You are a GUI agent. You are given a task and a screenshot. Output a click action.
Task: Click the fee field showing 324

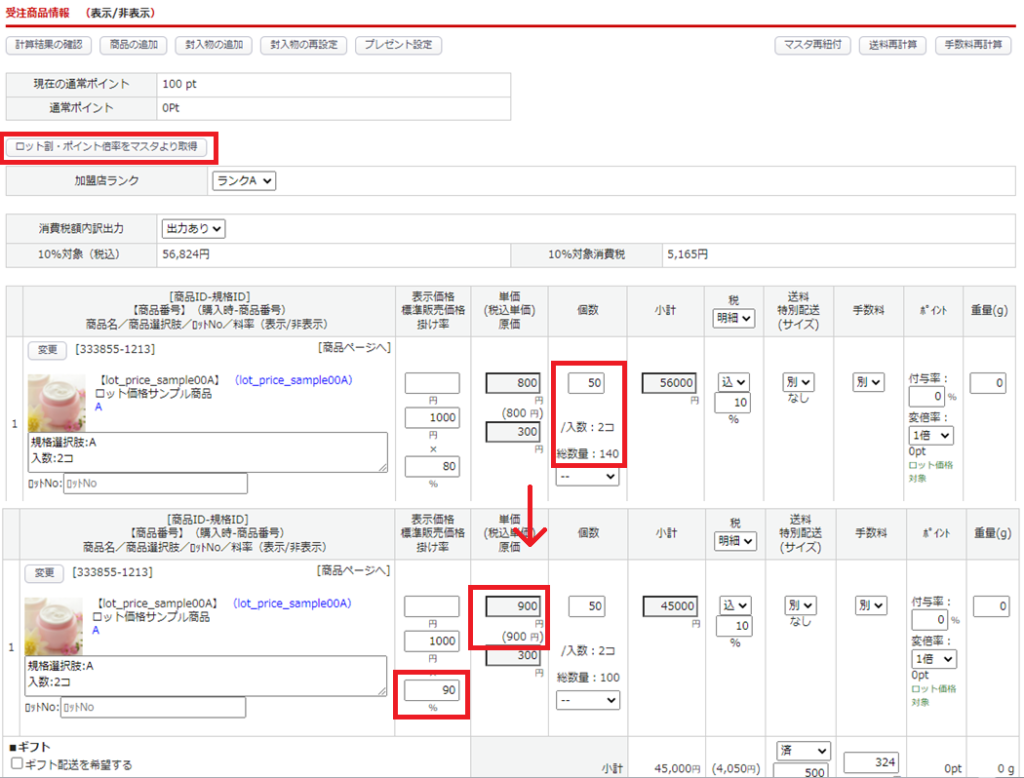pos(872,764)
